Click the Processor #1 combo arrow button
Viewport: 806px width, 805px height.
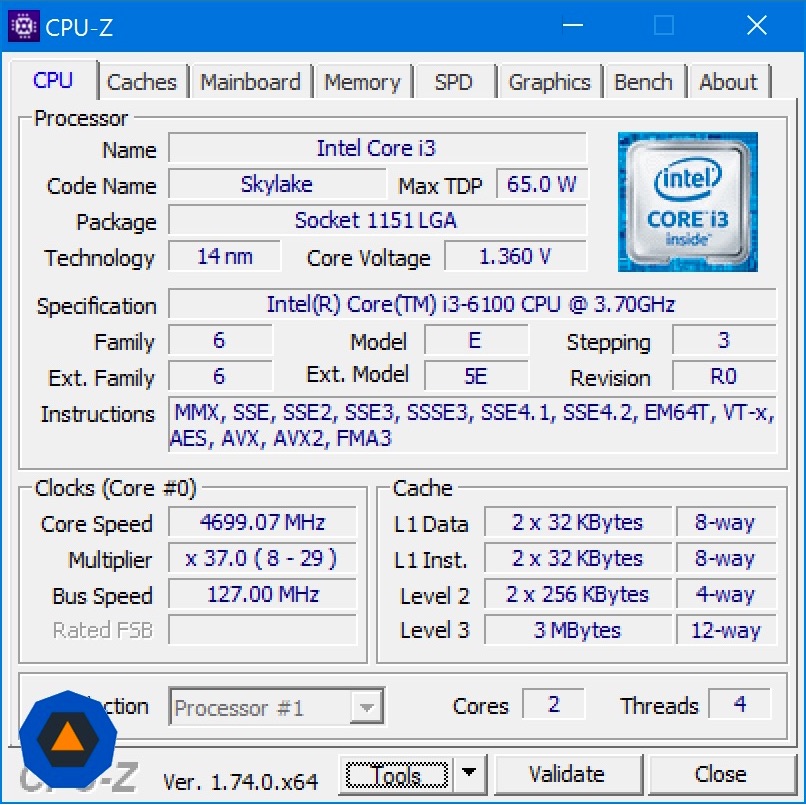click(367, 707)
